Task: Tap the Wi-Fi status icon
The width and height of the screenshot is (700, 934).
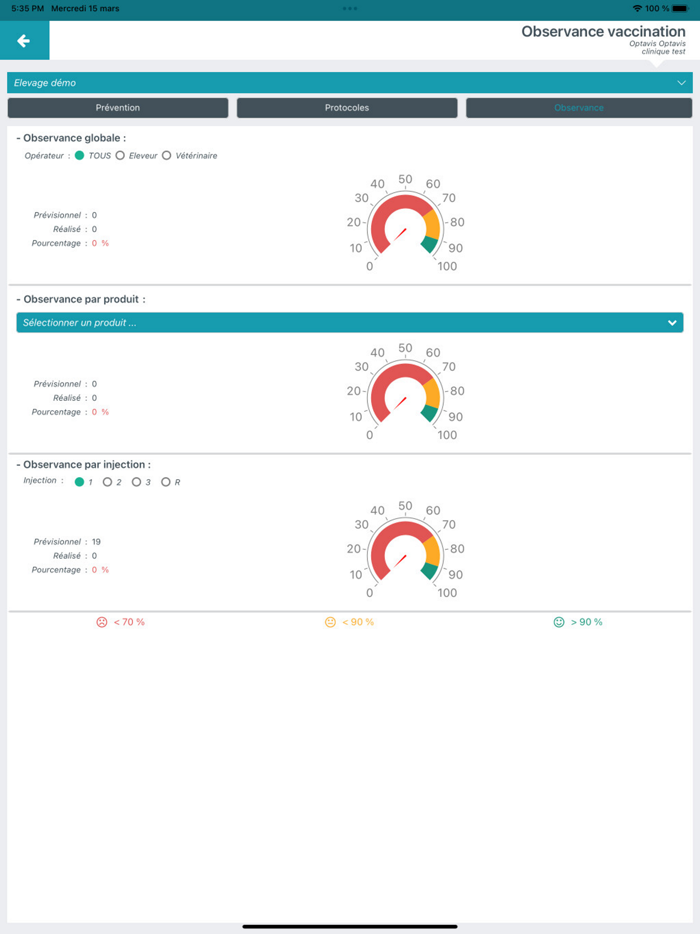Action: (x=637, y=8)
